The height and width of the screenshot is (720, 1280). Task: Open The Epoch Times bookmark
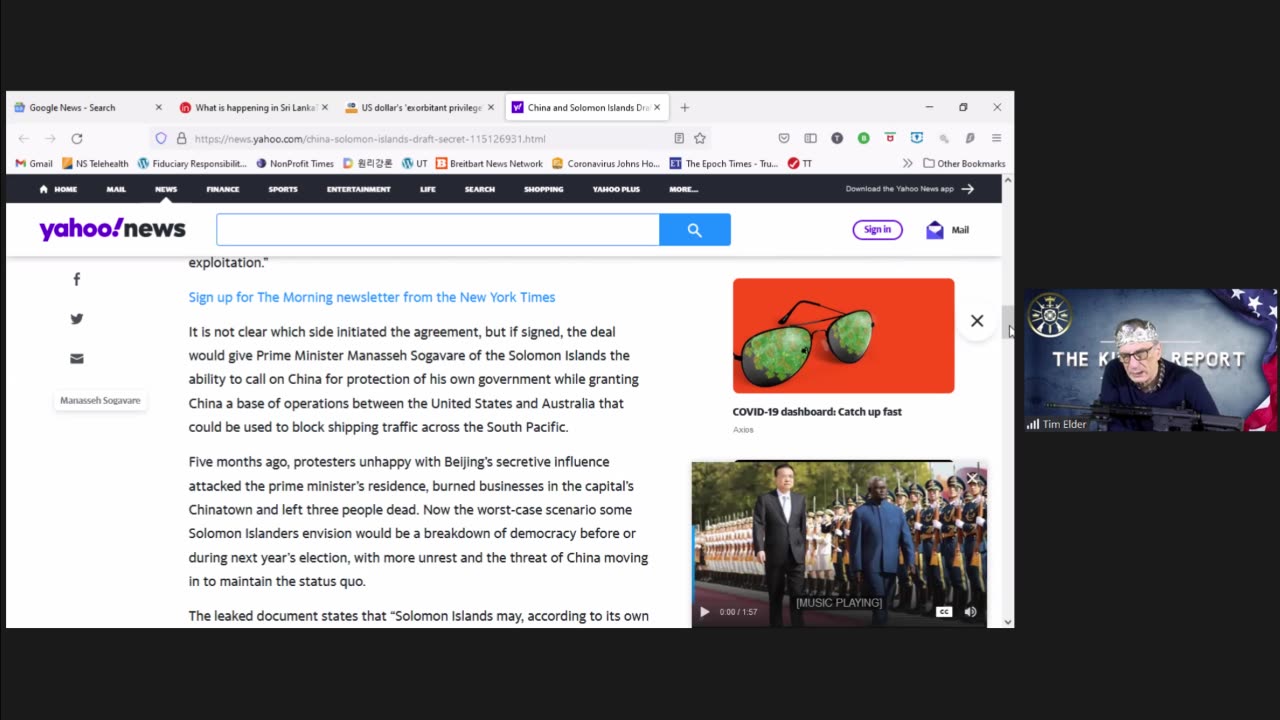(723, 163)
